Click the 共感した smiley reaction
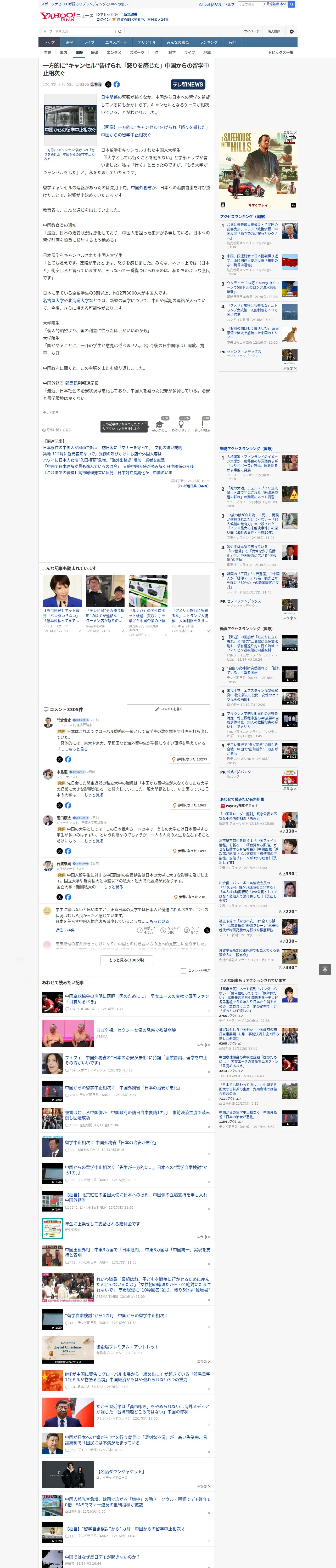This screenshot has width=336, height=1568. point(140,930)
